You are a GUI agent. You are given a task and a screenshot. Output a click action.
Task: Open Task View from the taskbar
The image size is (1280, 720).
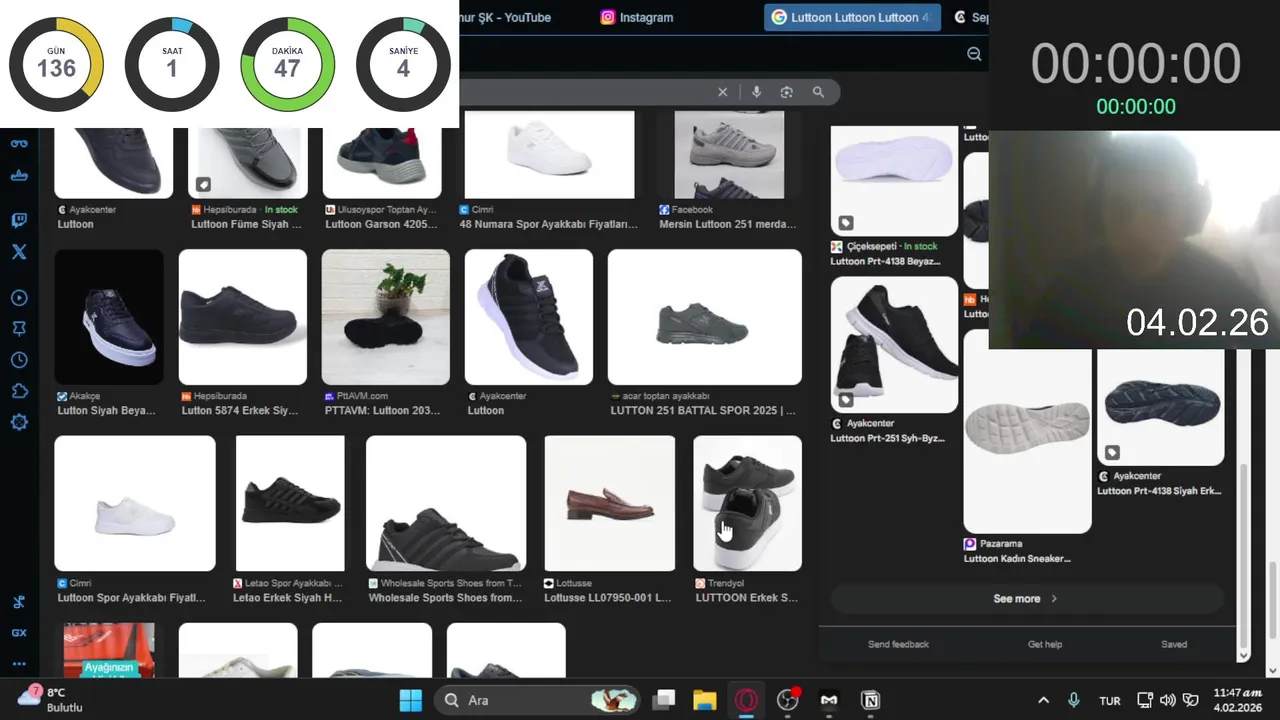pyautogui.click(x=664, y=700)
